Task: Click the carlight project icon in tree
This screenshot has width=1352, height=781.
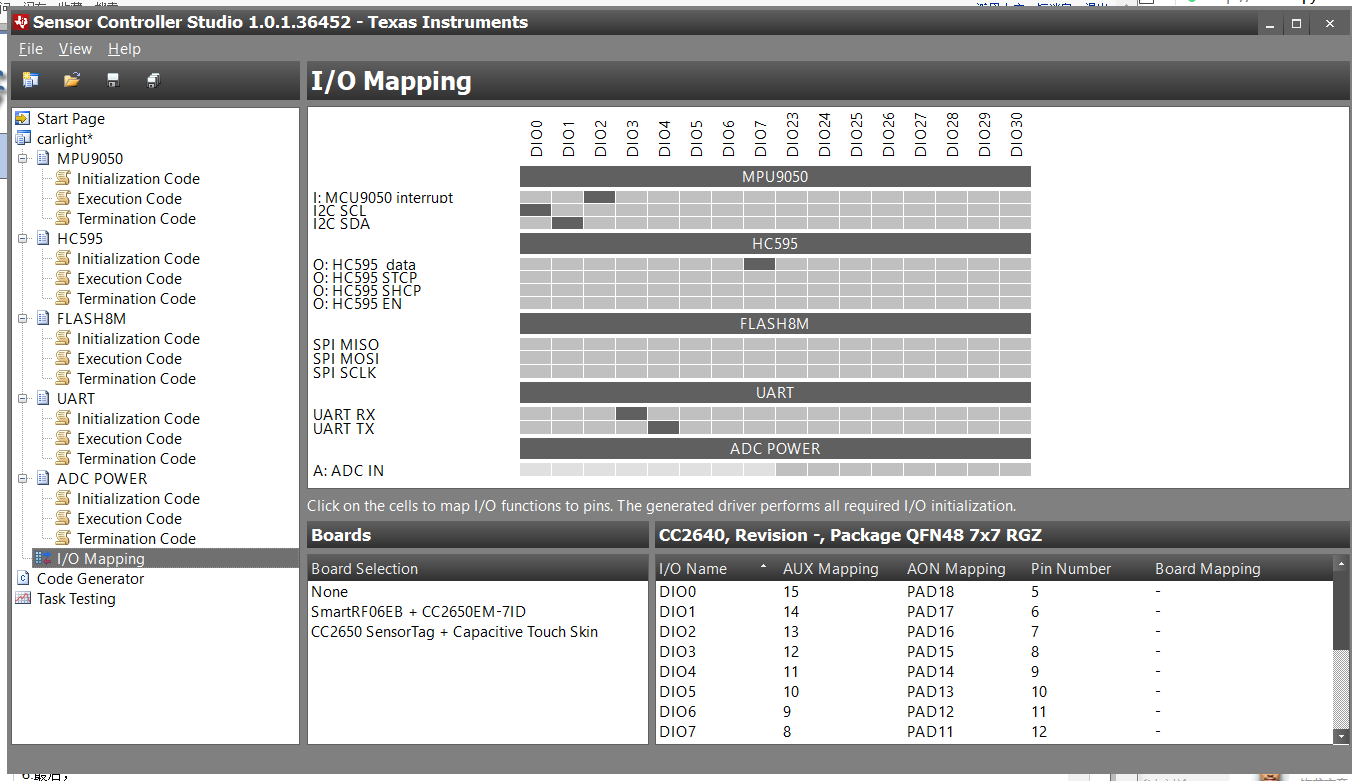Action: (23, 138)
